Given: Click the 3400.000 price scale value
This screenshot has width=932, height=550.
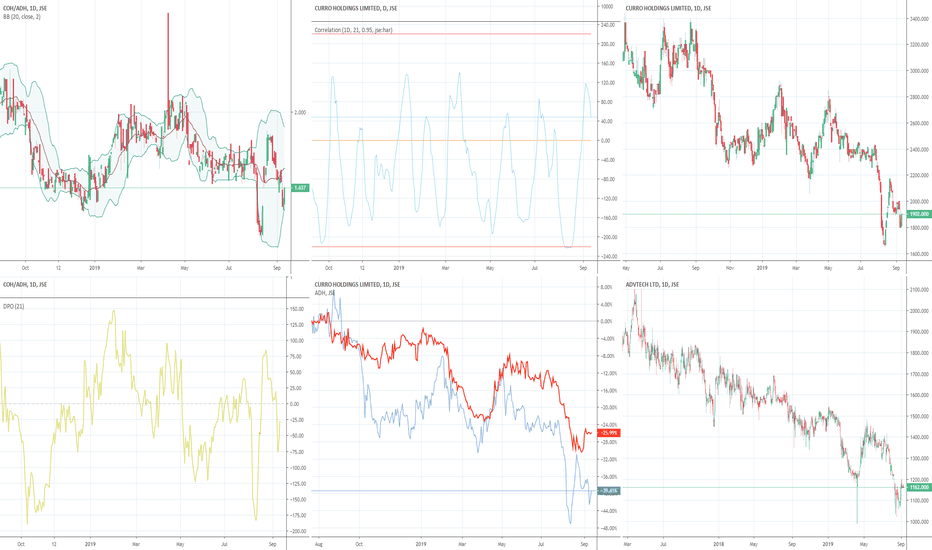Looking at the screenshot, I should pos(919,19).
